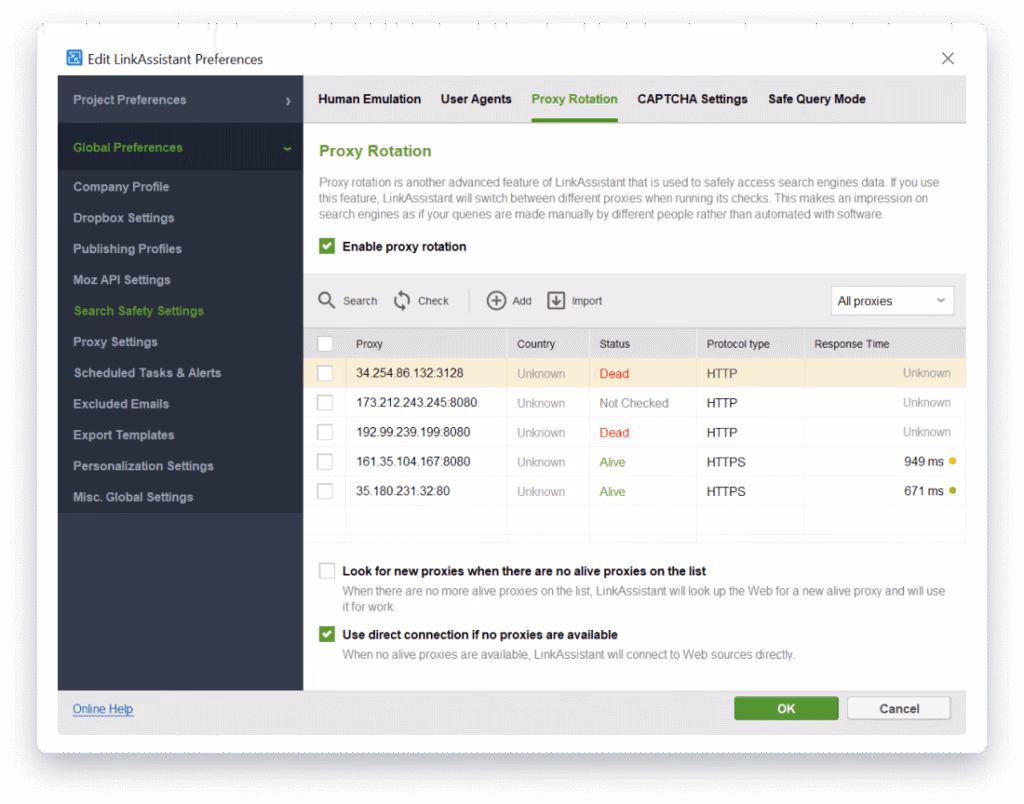Enable Look for new proxies checkbox
Image resolution: width=1024 pixels, height=804 pixels.
[327, 571]
